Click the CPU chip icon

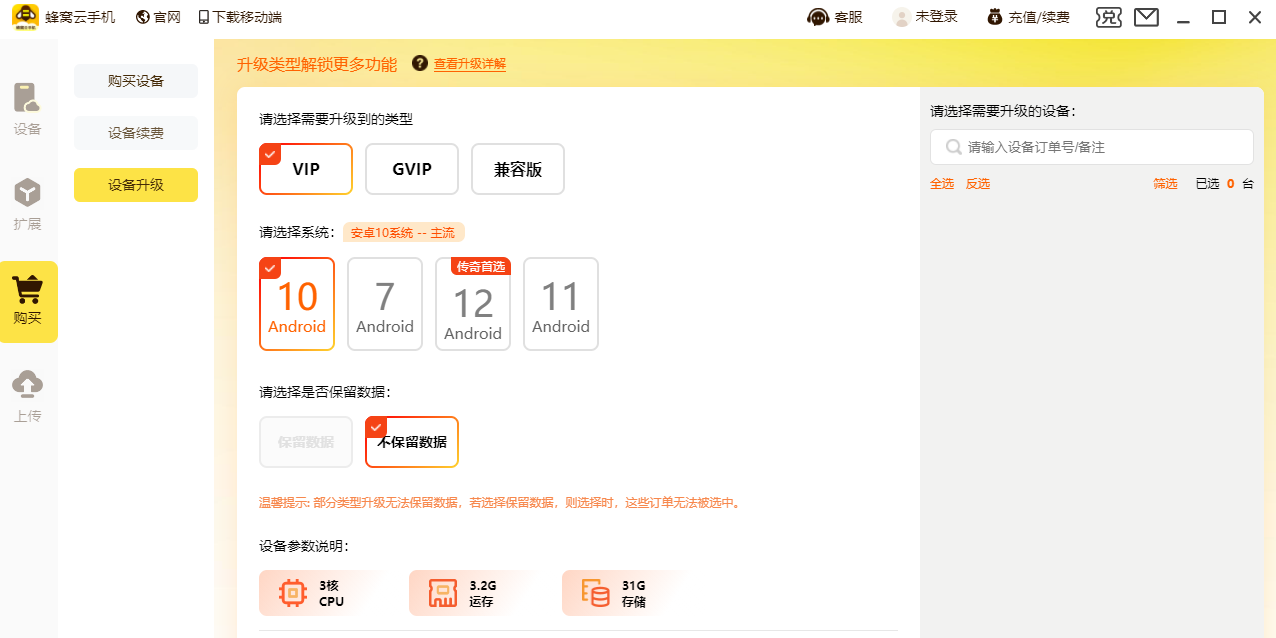(293, 593)
